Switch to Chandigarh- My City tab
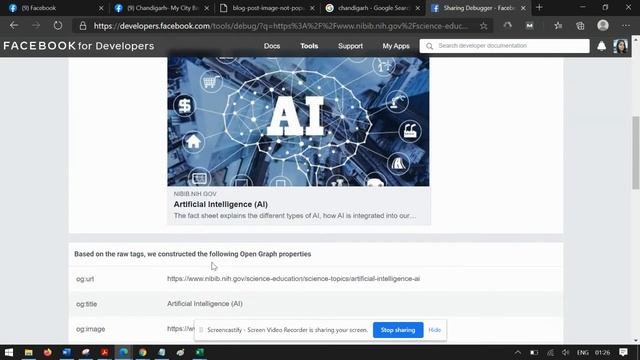Image resolution: width=640 pixels, height=360 pixels. (x=161, y=8)
